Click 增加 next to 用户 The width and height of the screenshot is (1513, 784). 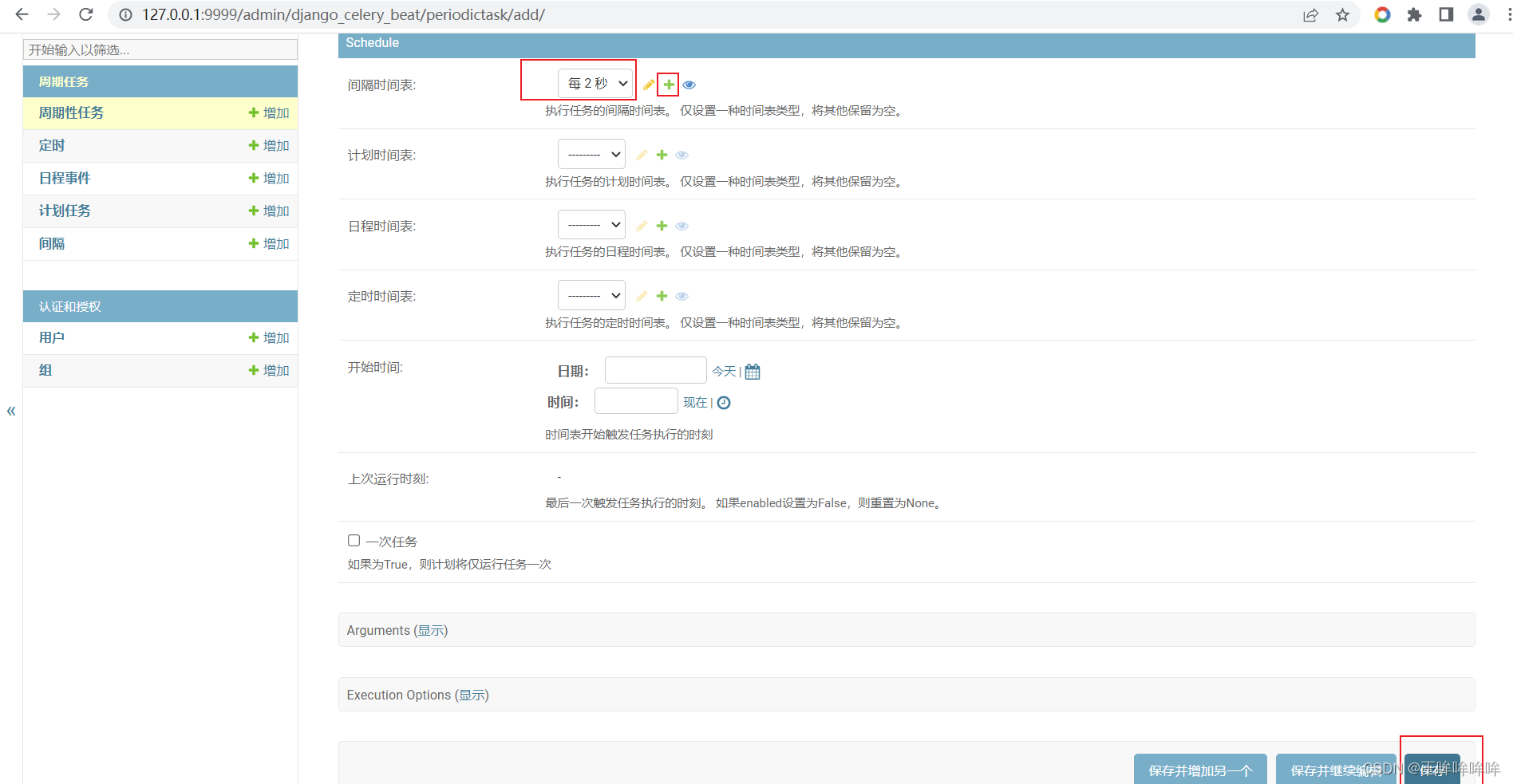269,338
